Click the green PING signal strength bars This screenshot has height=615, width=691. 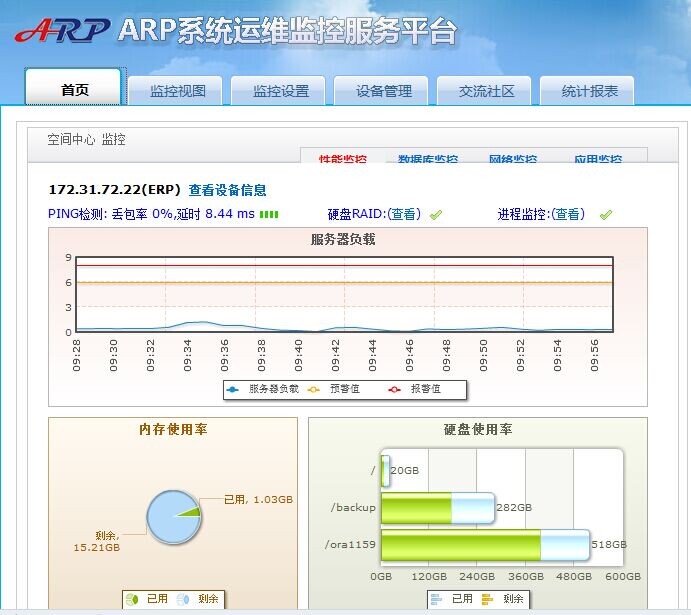pyautogui.click(x=269, y=214)
